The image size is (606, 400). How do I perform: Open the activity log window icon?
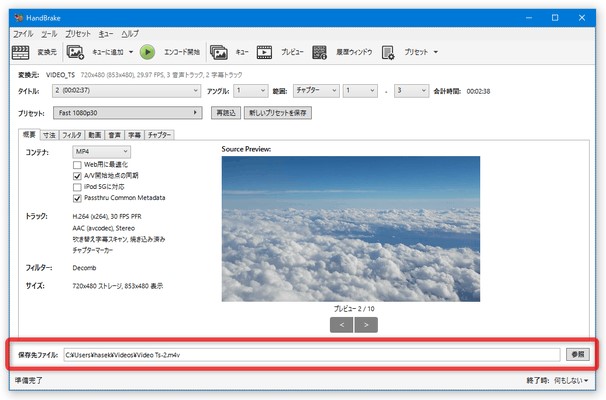(320, 52)
